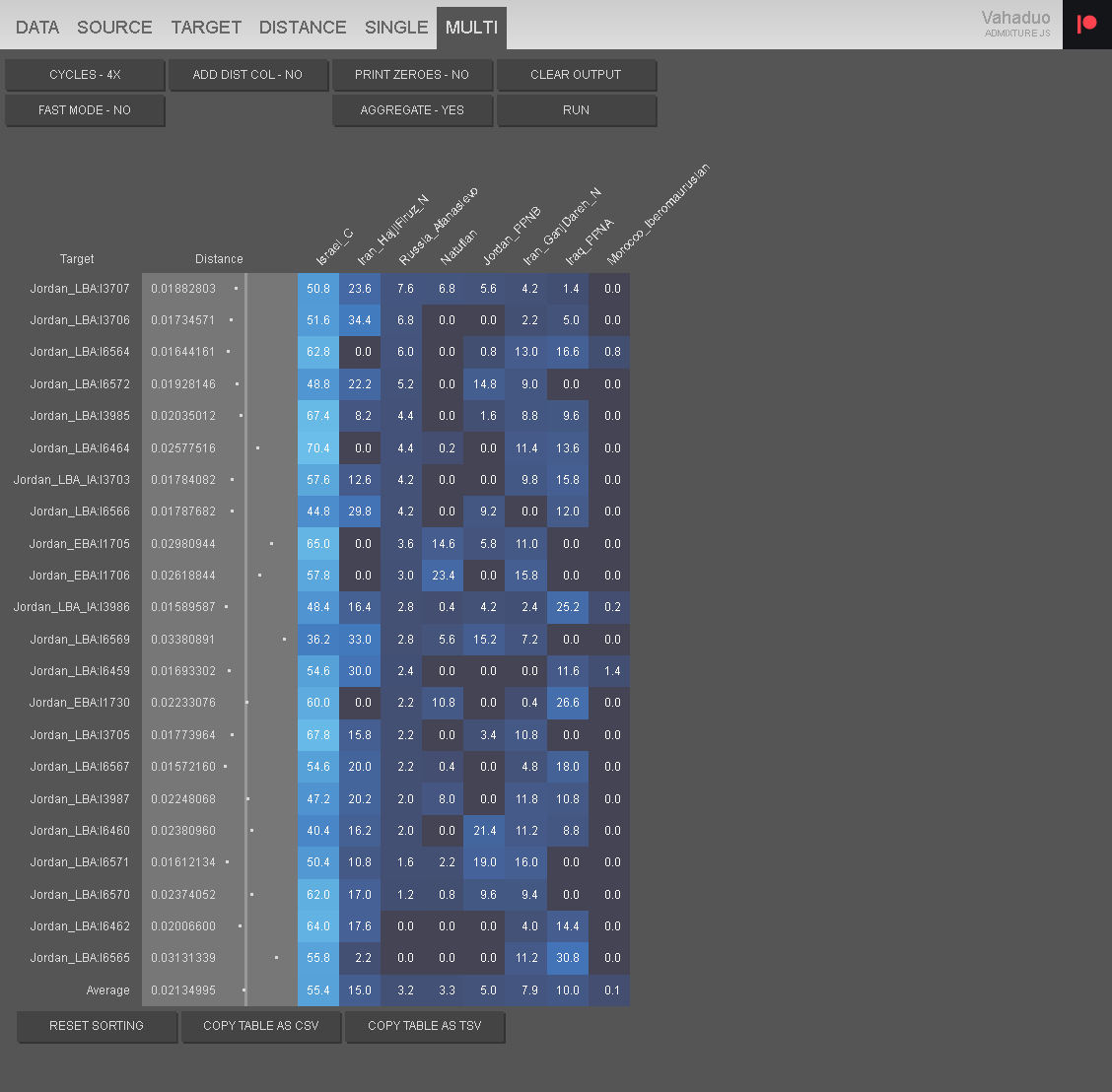This screenshot has height=1092, width=1112.
Task: Select target row Jordan_LBA:I3987
Action: pos(80,799)
